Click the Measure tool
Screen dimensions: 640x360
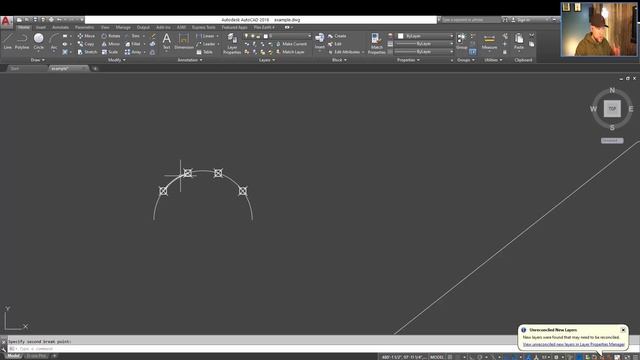[489, 41]
